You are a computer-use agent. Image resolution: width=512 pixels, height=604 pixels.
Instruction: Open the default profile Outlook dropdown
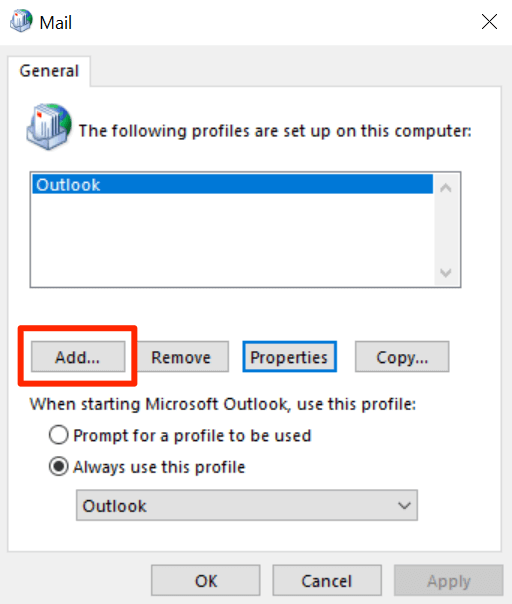pyautogui.click(x=247, y=505)
